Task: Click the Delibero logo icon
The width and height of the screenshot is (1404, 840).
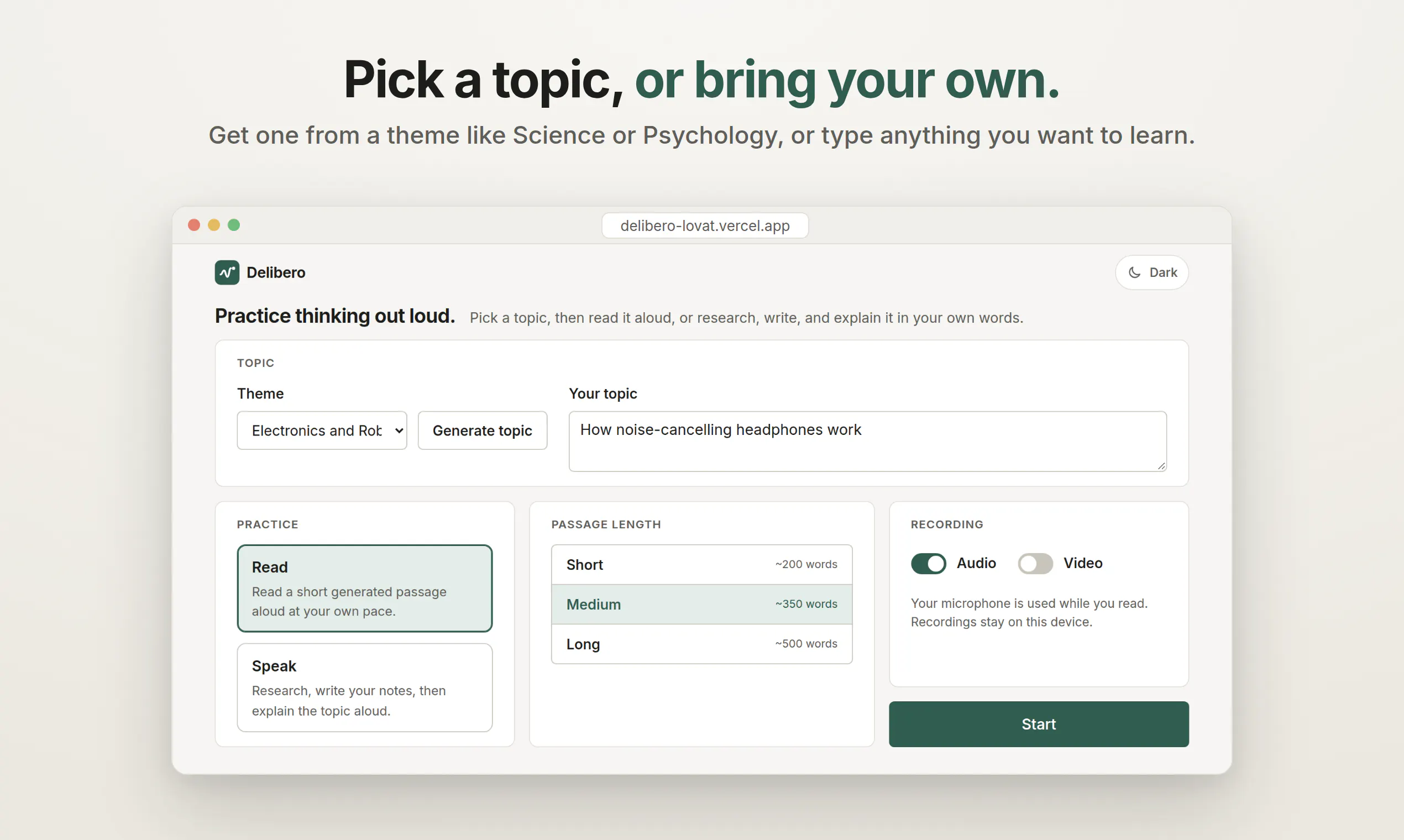Action: [227, 272]
